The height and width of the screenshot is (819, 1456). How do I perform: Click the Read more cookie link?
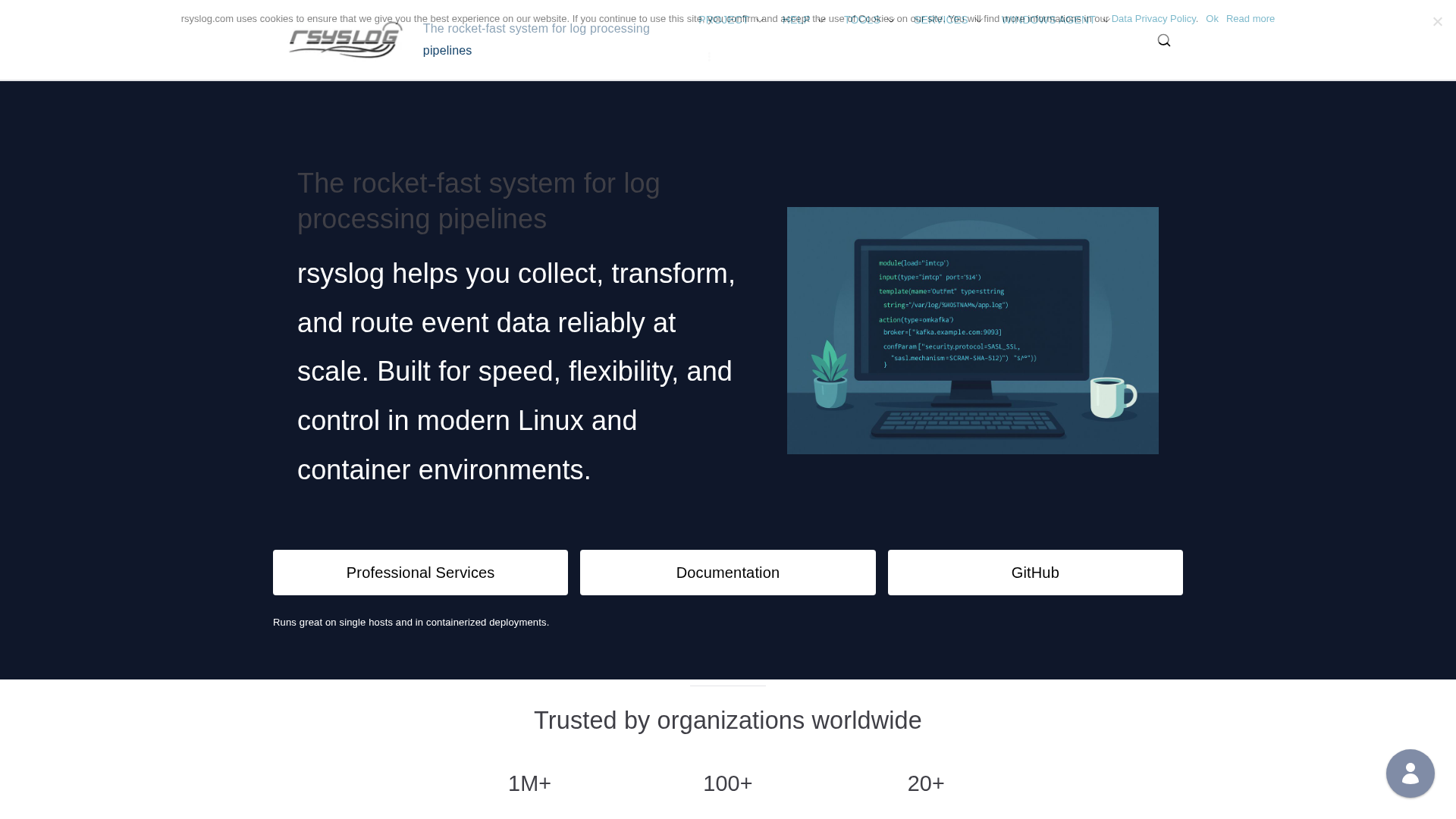coord(1250,18)
